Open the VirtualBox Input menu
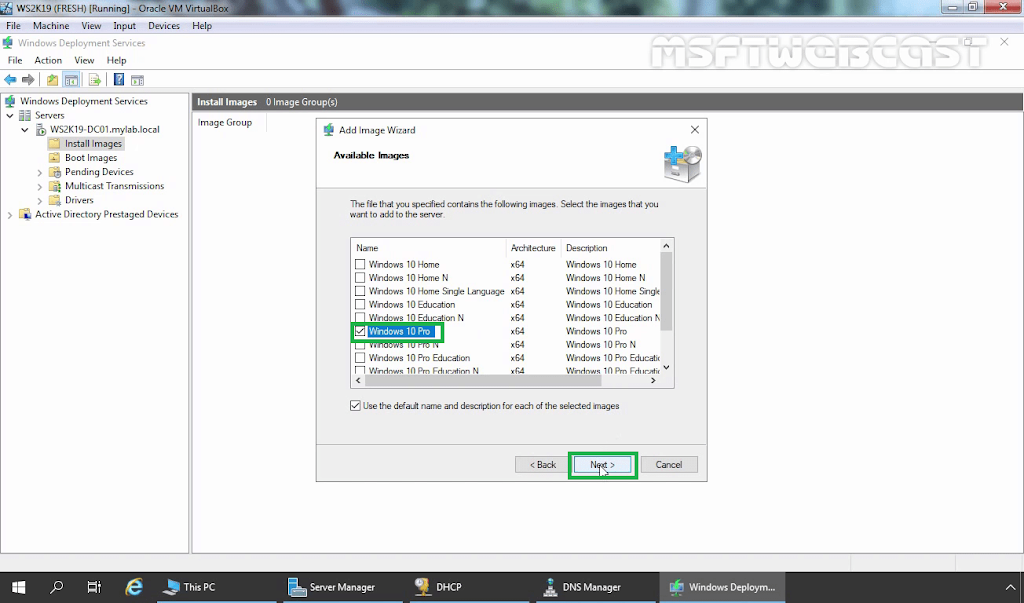 coord(124,25)
